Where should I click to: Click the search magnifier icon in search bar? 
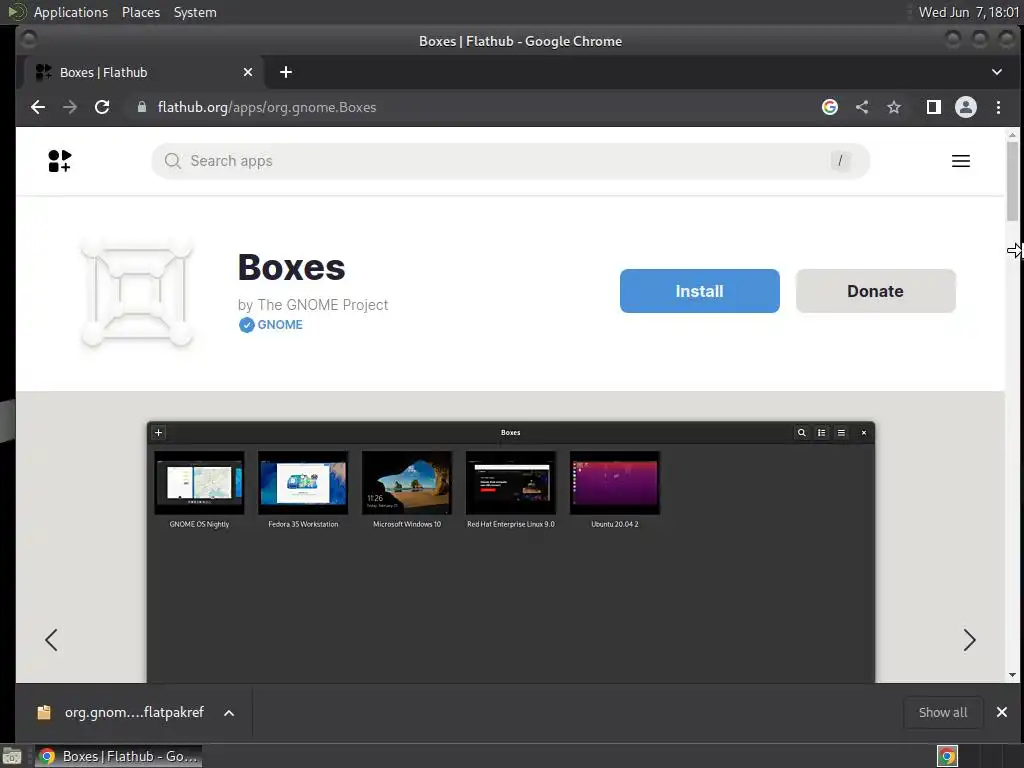(x=172, y=161)
